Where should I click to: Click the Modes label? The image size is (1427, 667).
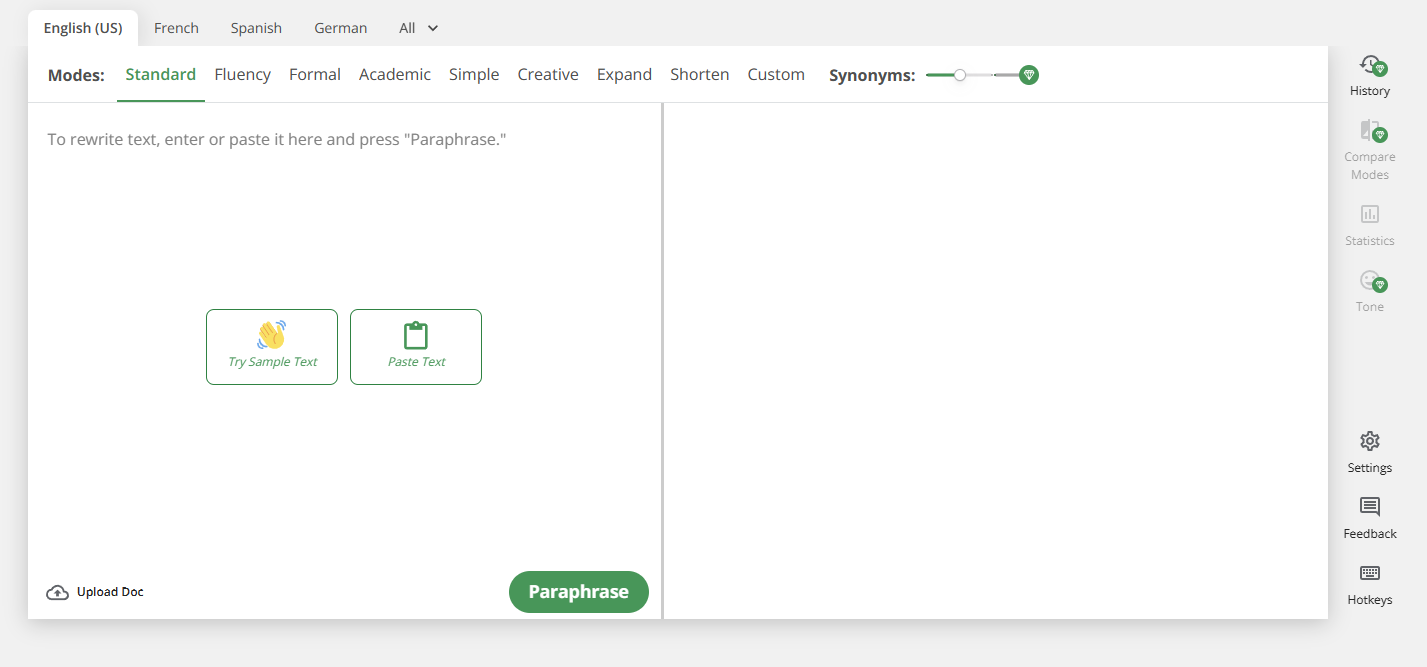click(76, 75)
